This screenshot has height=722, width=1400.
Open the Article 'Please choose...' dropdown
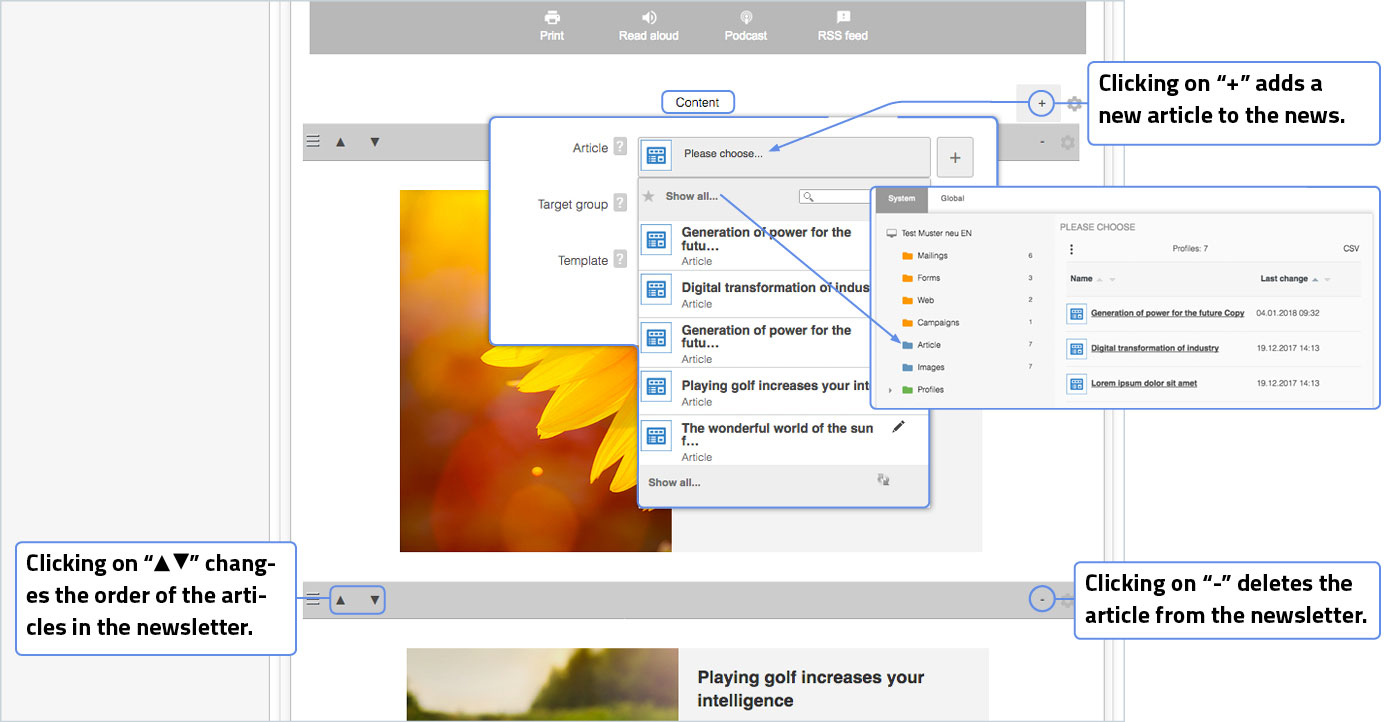(x=784, y=154)
